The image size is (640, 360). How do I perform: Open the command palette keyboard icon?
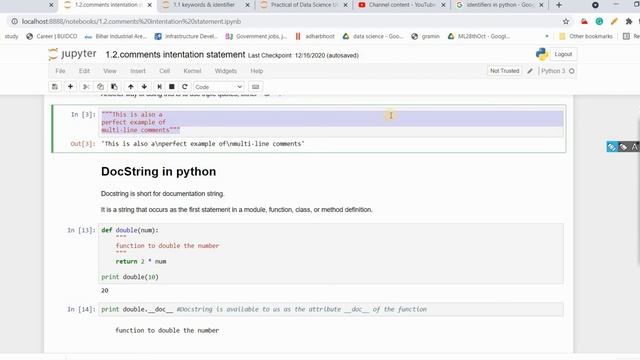point(256,87)
